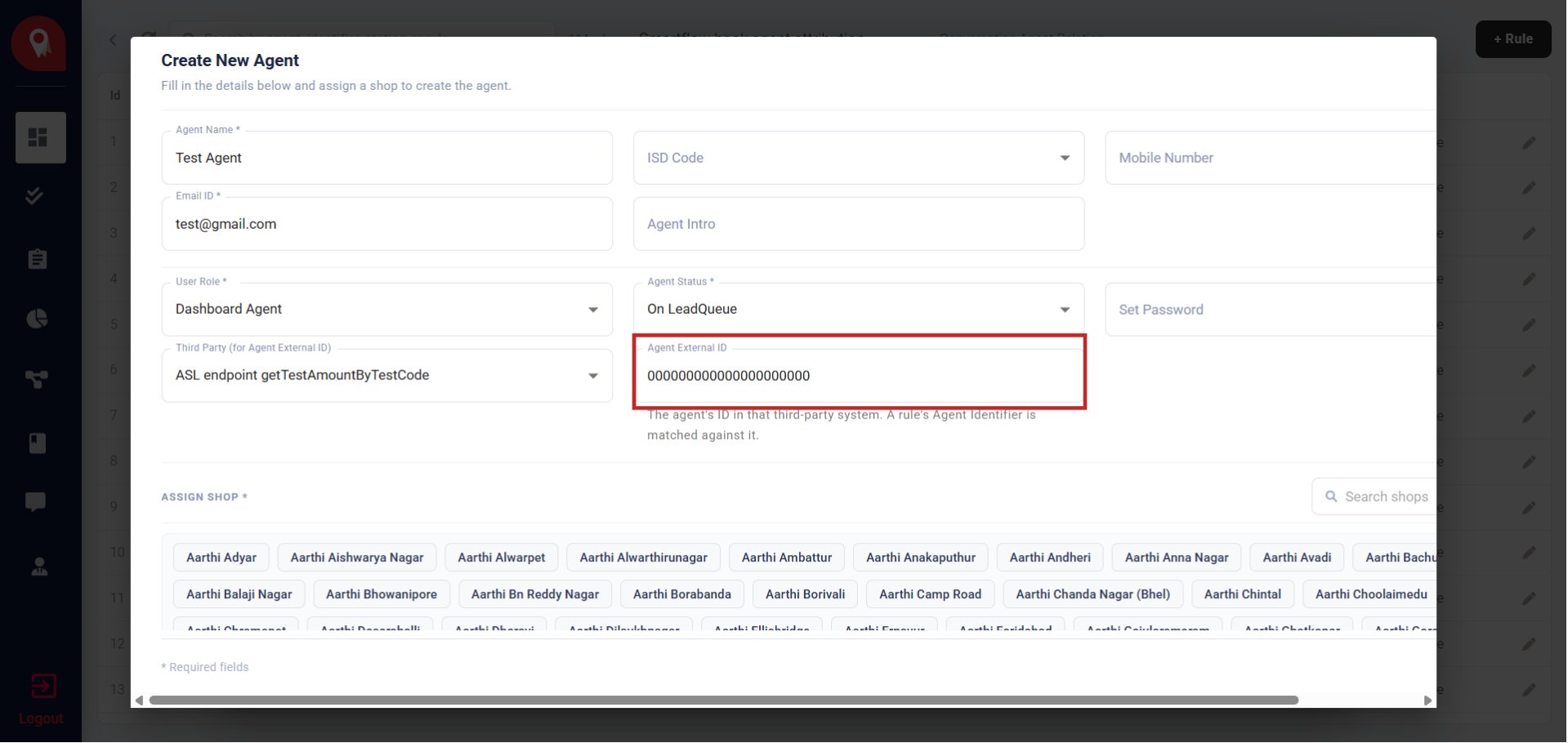Open the pie chart reports icon
The height and width of the screenshot is (743, 1568).
pyautogui.click(x=38, y=319)
